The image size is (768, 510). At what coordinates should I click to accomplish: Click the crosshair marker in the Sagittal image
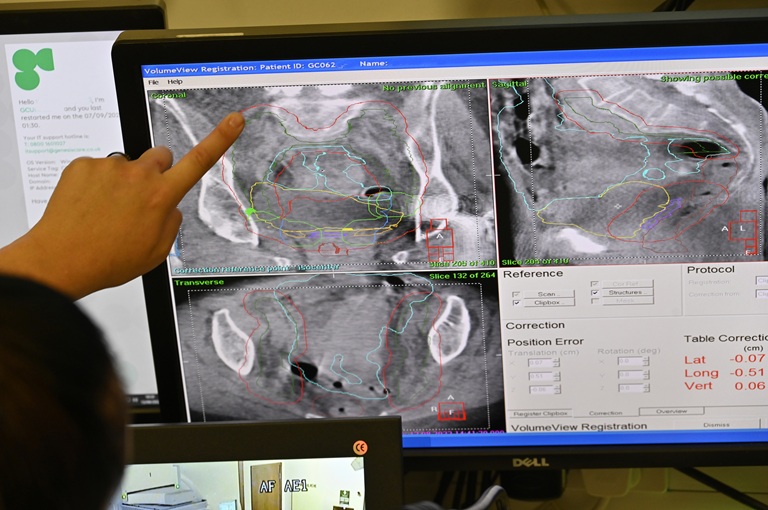(x=618, y=206)
